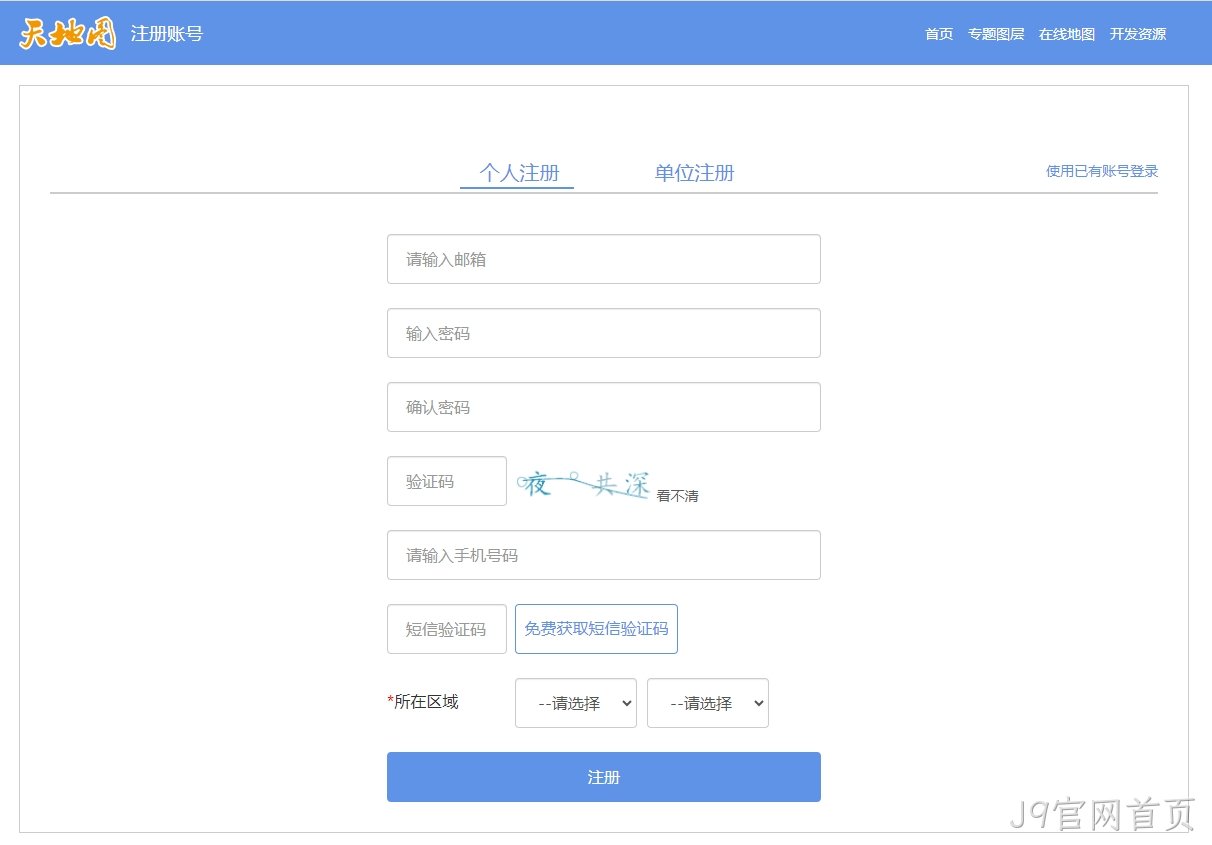Open 开发资源 navigation item
1212x845 pixels.
1138,34
